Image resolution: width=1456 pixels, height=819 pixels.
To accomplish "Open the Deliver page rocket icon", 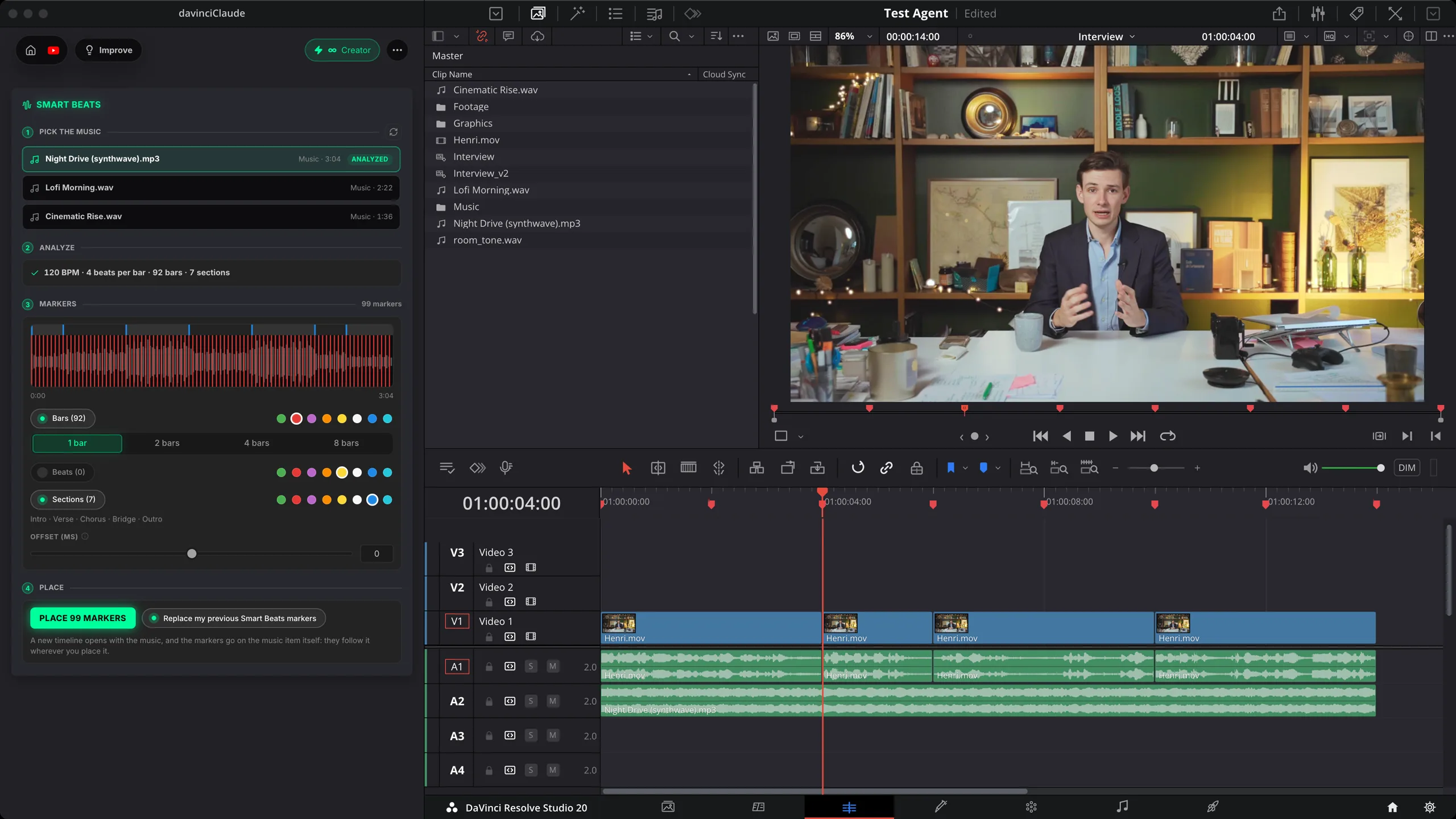I will [1212, 806].
